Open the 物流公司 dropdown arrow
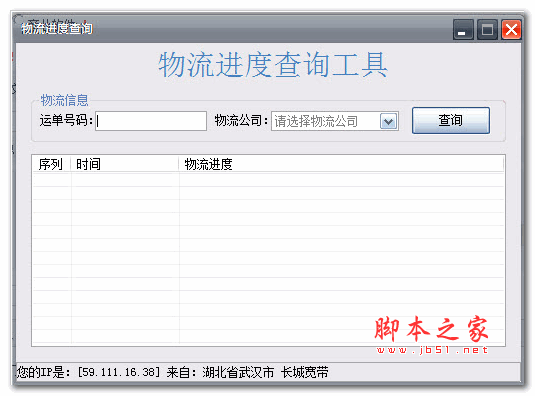This screenshot has width=535, height=396. 389,121
